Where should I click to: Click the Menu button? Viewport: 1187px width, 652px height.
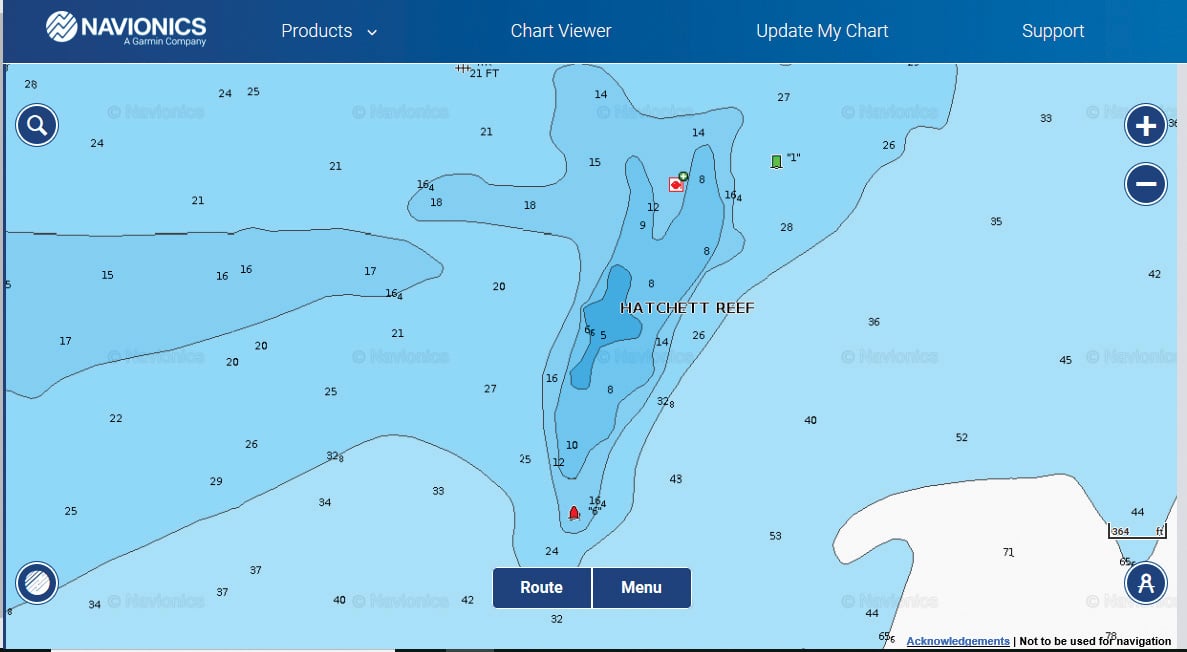pyautogui.click(x=641, y=588)
